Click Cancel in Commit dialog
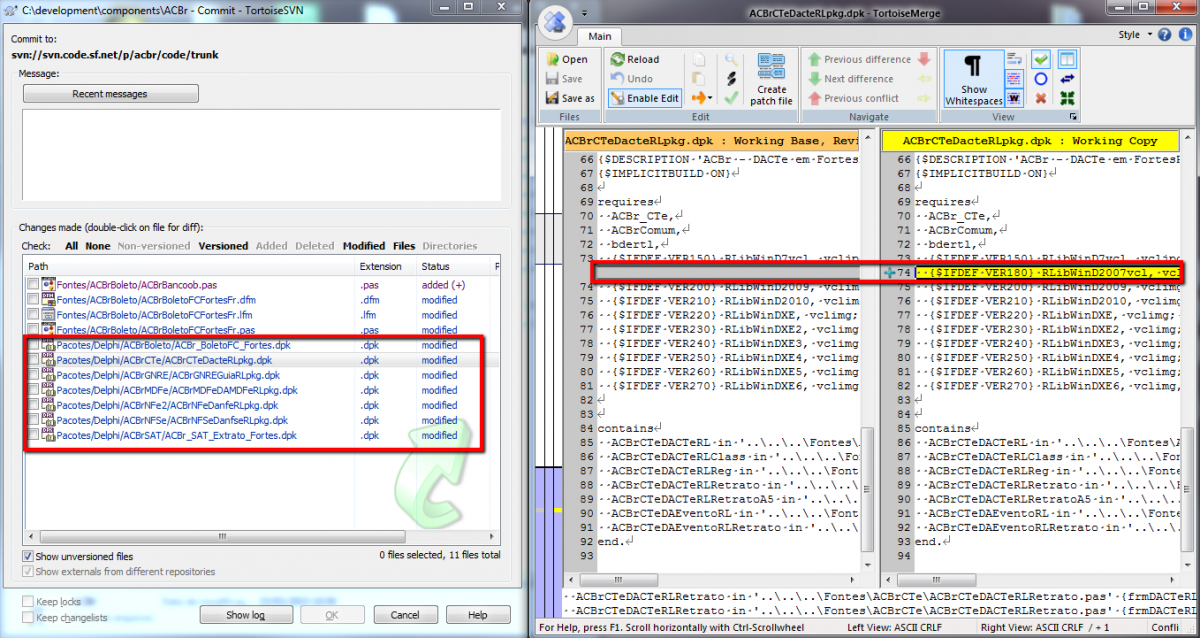Screen dimensions: 1200x638 [x=405, y=615]
